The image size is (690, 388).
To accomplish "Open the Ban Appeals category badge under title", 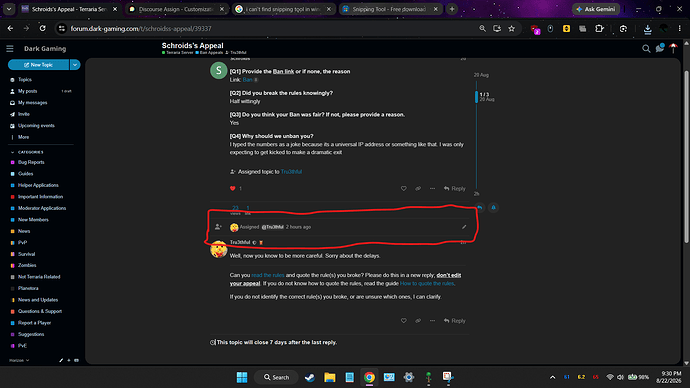I will point(209,52).
